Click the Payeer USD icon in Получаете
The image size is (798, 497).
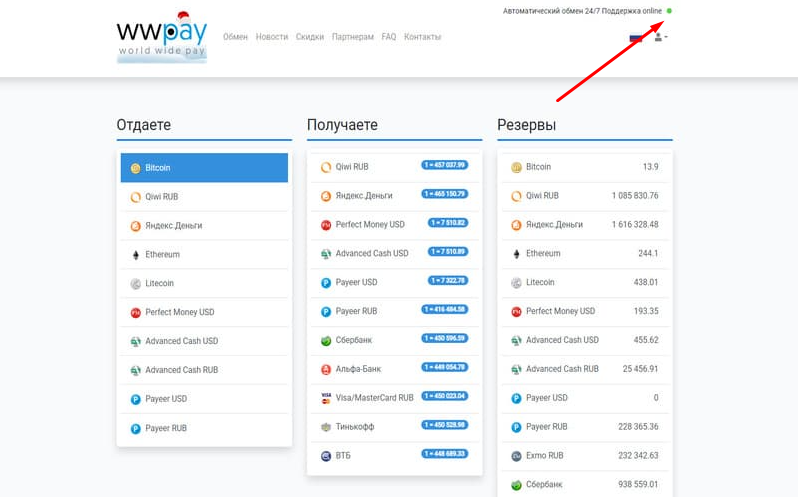pos(326,283)
